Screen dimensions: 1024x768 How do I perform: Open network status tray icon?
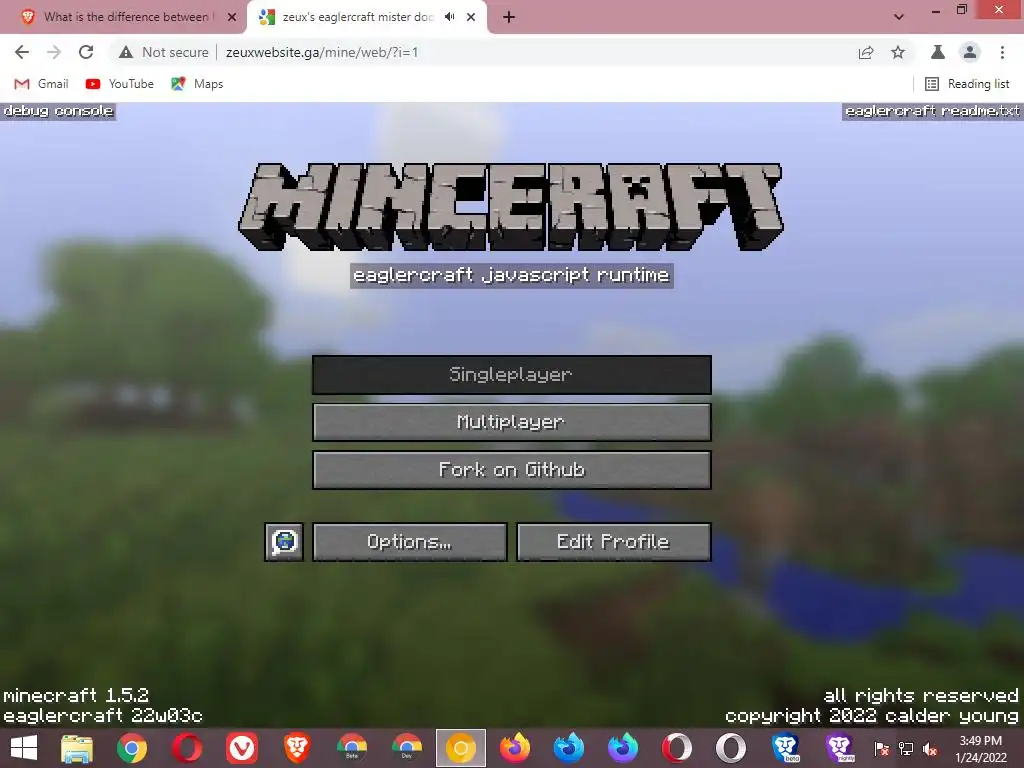[906, 748]
